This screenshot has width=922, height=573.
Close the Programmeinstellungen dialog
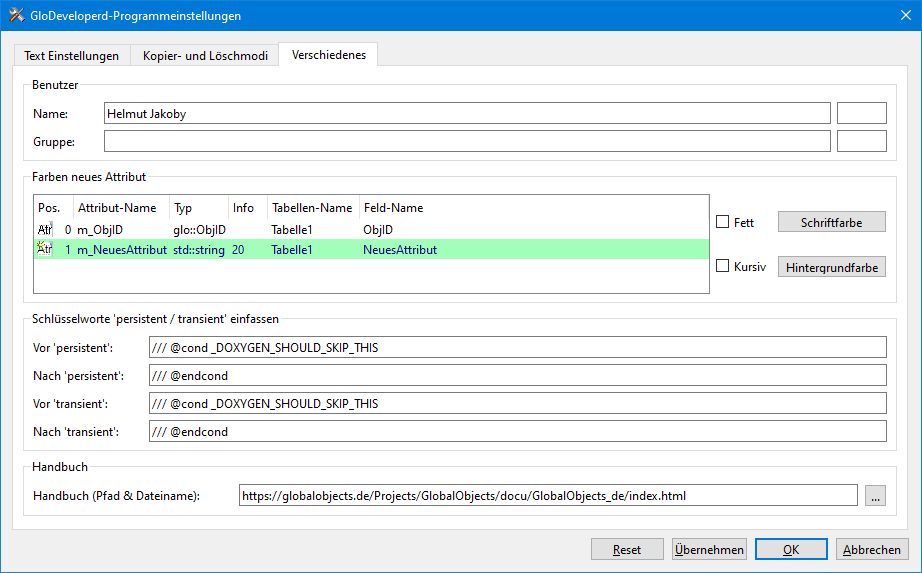[906, 15]
